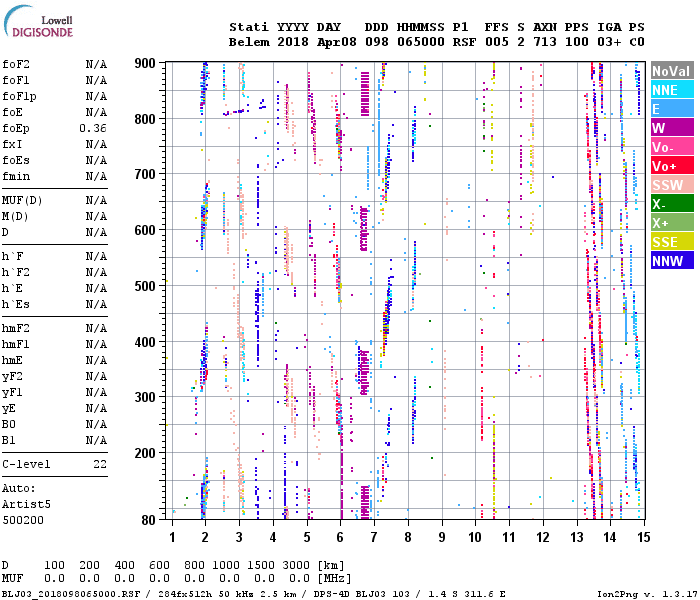Screen dimensions: 700x600
Task: Click the hmF2 parameter label
Action: click(16, 329)
